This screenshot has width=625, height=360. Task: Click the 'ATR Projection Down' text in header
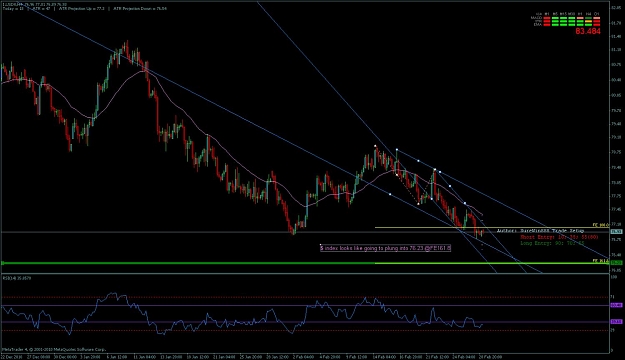click(x=140, y=8)
